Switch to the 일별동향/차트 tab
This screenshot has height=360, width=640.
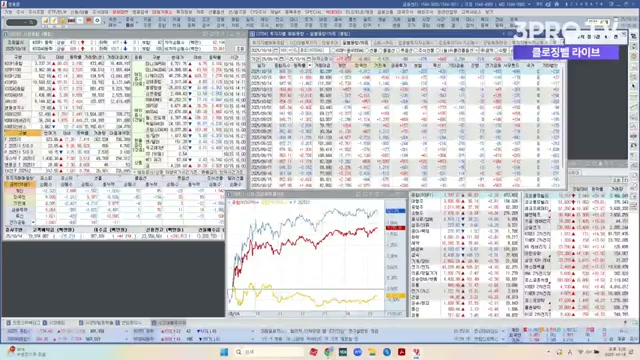355,42
